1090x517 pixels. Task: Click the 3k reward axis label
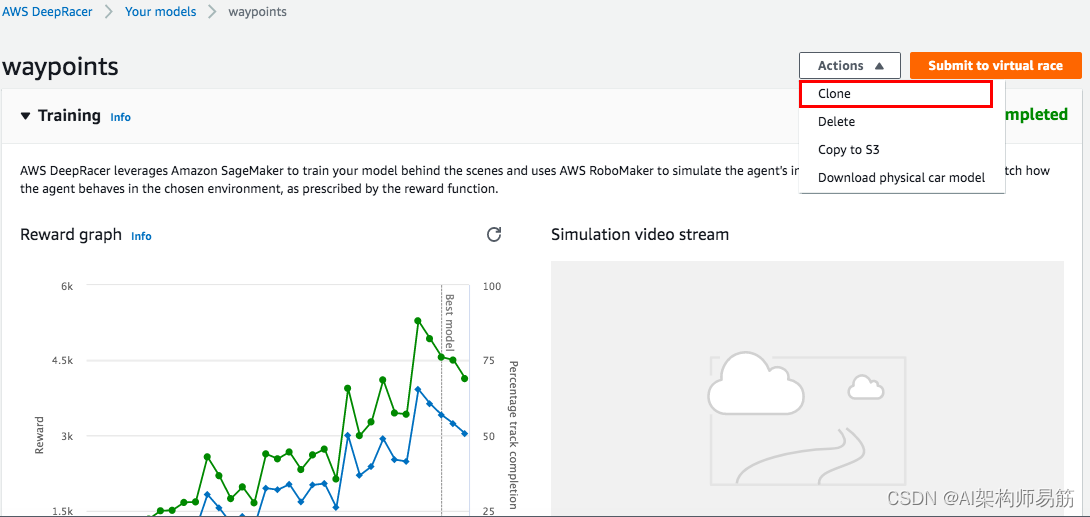pos(66,436)
